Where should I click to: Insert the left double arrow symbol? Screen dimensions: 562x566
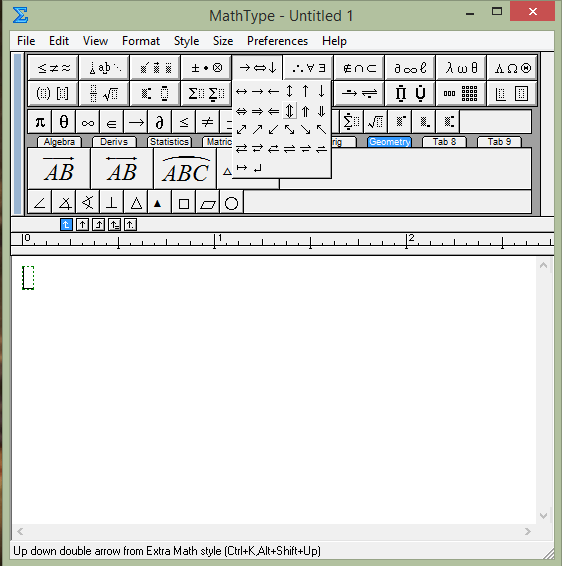click(x=274, y=112)
